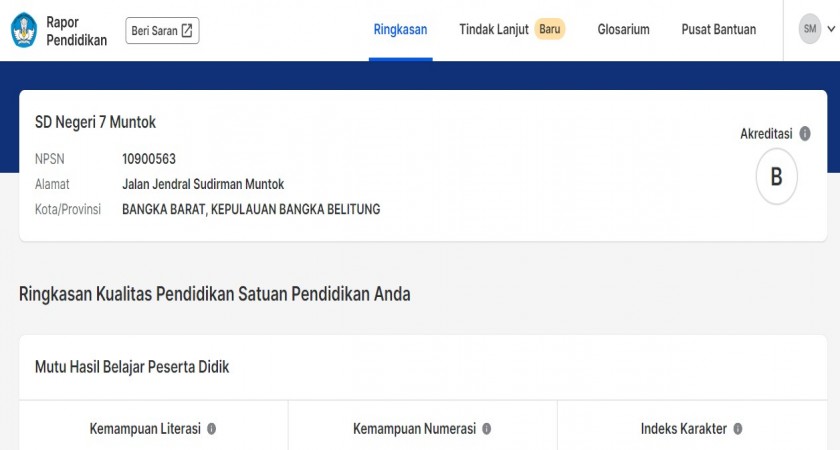The height and width of the screenshot is (450, 840).
Task: Go to the Glosarium page
Action: pos(623,30)
